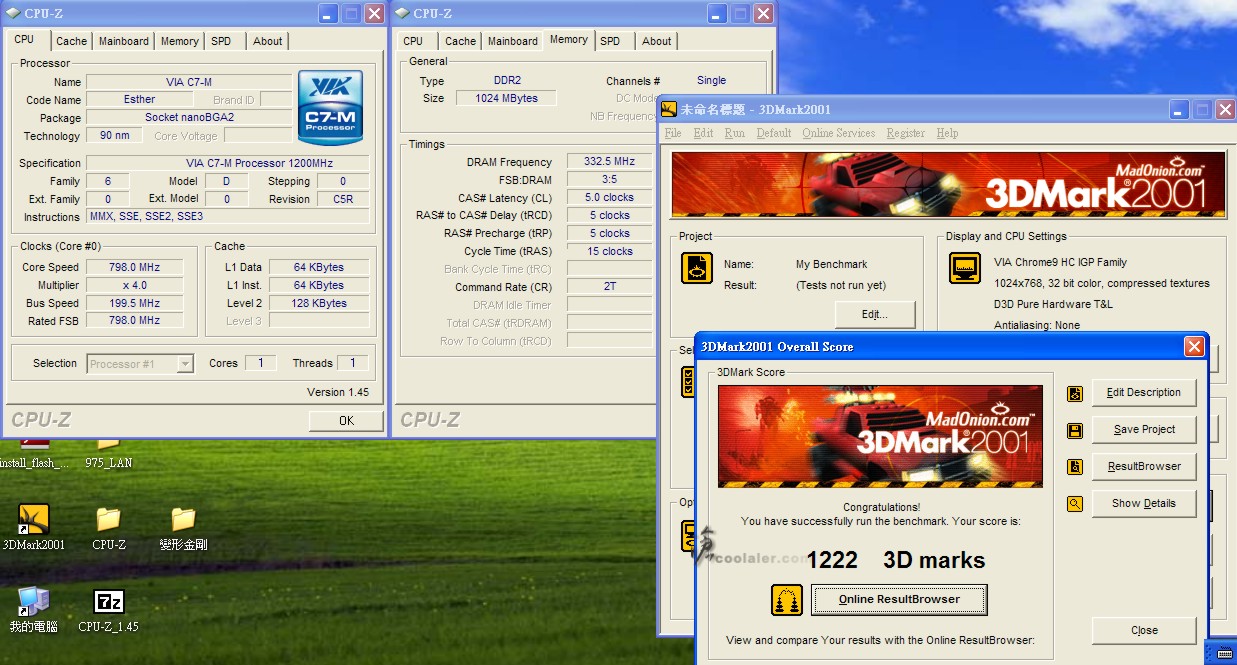Open the Register menu in 3DMark2001
Screen dimensions: 1237x665
[x=905, y=133]
